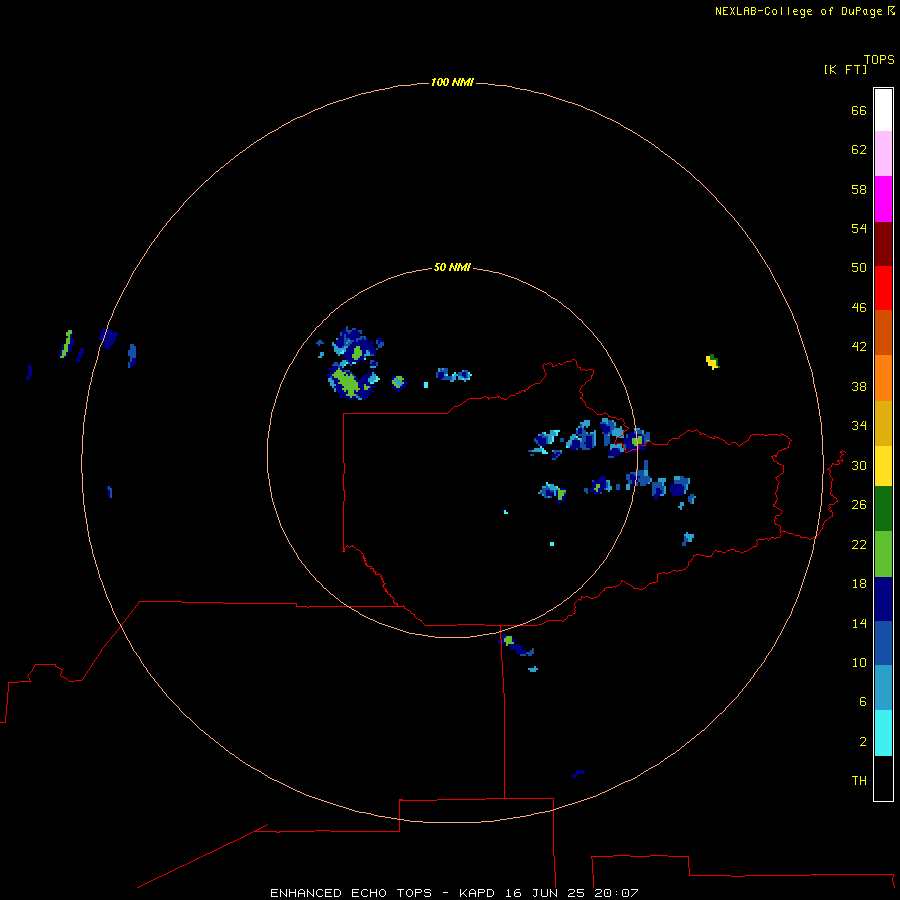The image size is (900, 900).
Task: Click legend value 54
Action: tap(859, 228)
